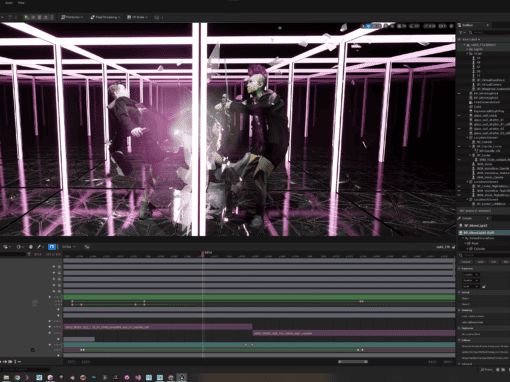Click the Unreal Editor taskbar icon
This screenshot has height=382, width=510.
(182, 378)
